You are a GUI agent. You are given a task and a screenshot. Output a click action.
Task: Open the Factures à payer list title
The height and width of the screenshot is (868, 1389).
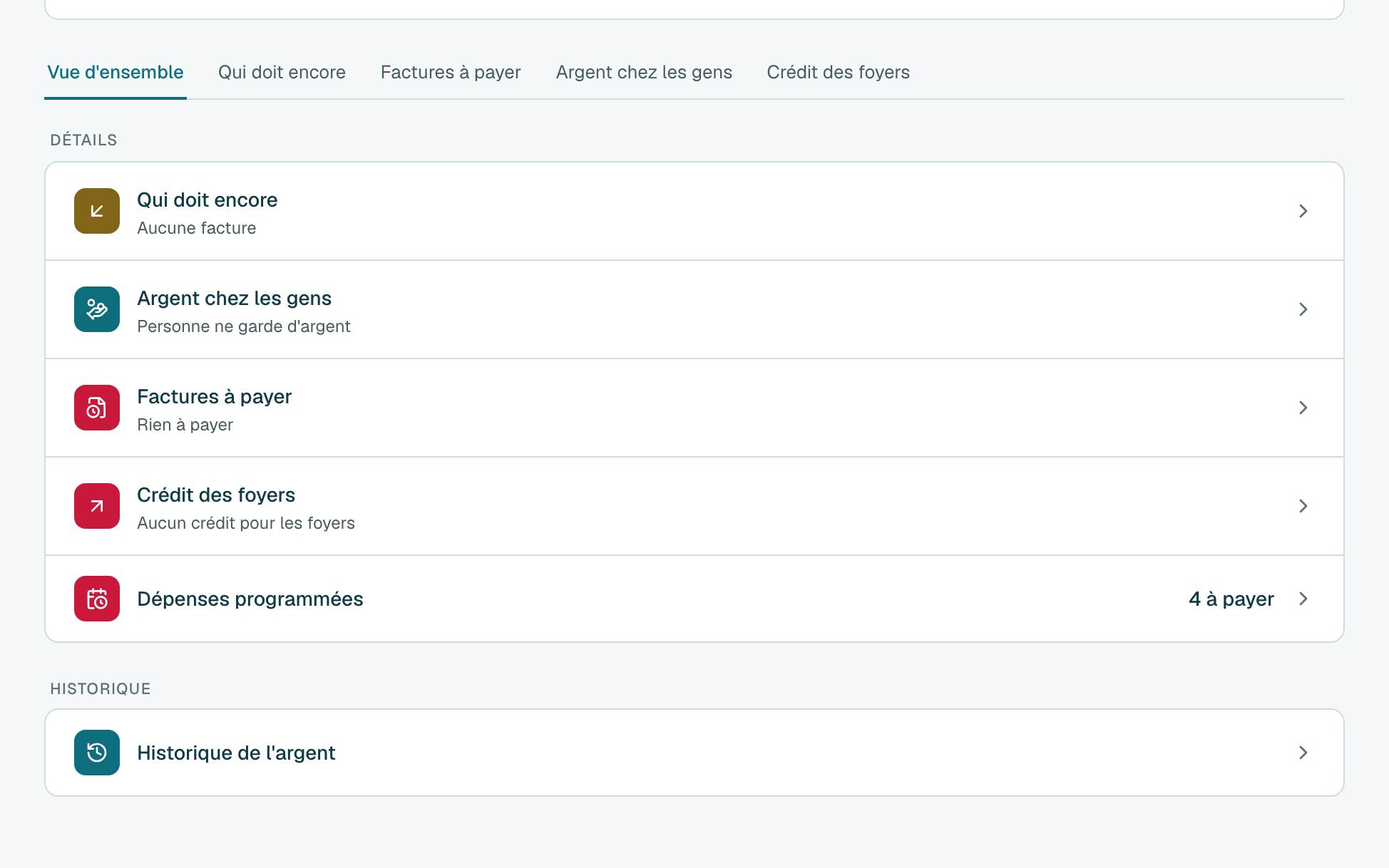click(214, 396)
